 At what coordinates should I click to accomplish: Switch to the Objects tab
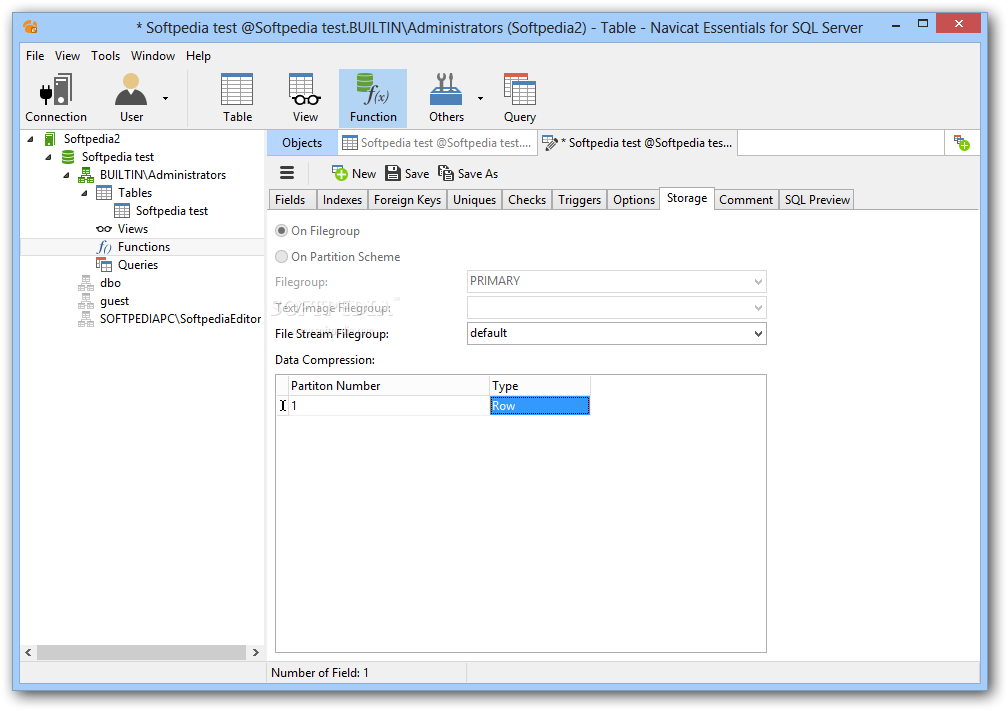pos(302,143)
